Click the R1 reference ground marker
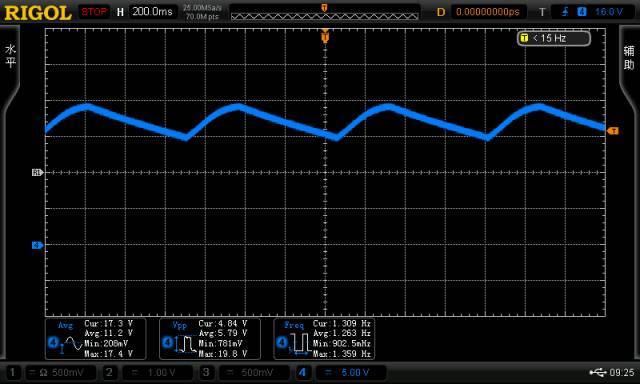This screenshot has width=640, height=384. click(37, 173)
